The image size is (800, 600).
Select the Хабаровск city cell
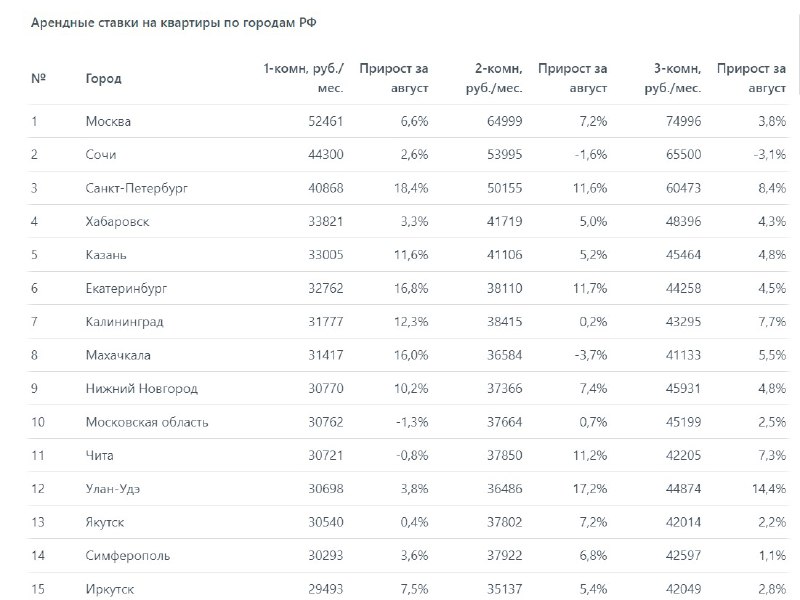(117, 222)
